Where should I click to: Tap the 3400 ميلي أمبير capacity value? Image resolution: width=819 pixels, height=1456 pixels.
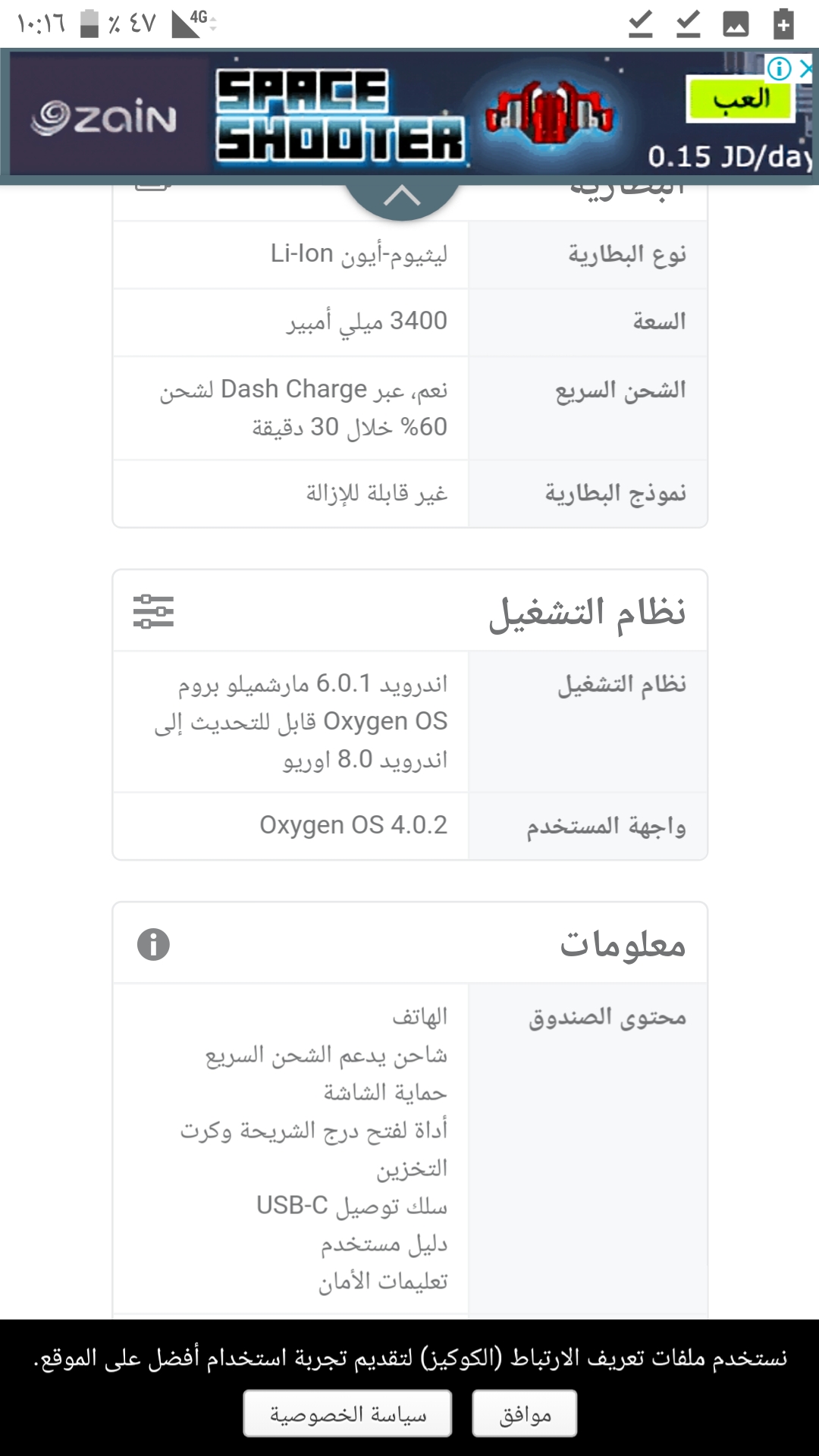click(367, 322)
